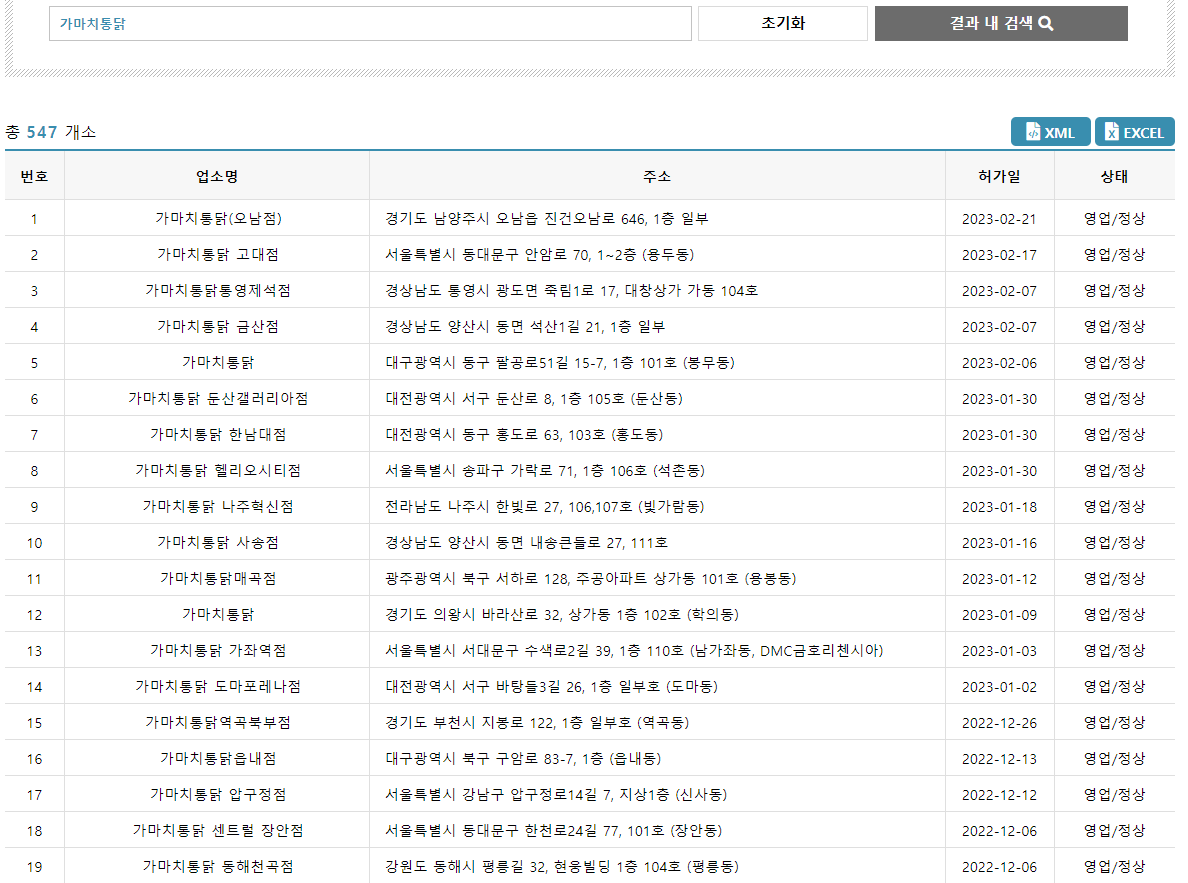Click permit date 2022-12-13

[x=999, y=759]
